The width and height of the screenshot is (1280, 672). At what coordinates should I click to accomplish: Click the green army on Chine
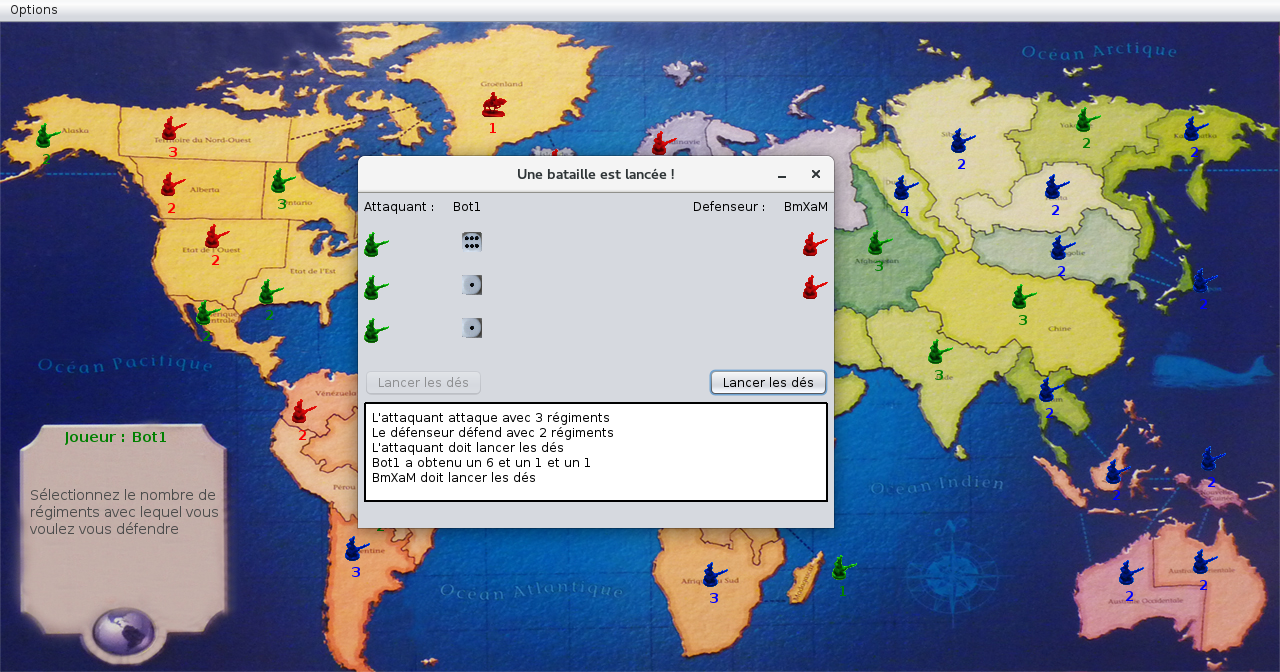point(1022,297)
